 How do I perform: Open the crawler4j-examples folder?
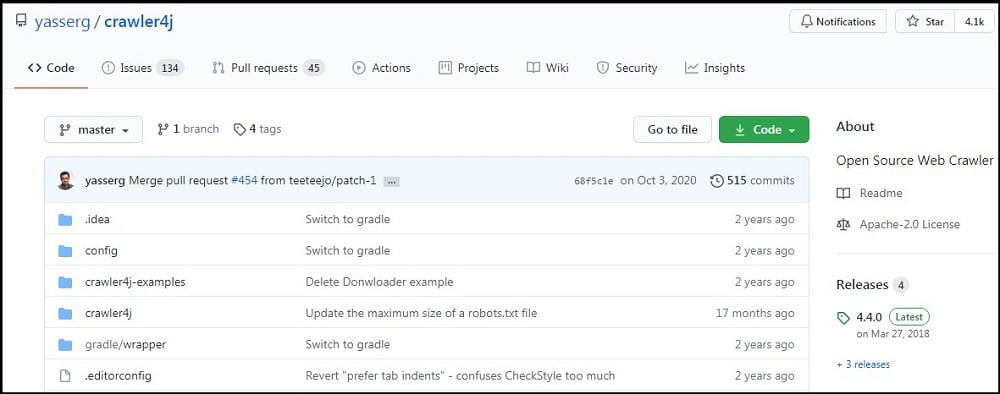click(135, 282)
